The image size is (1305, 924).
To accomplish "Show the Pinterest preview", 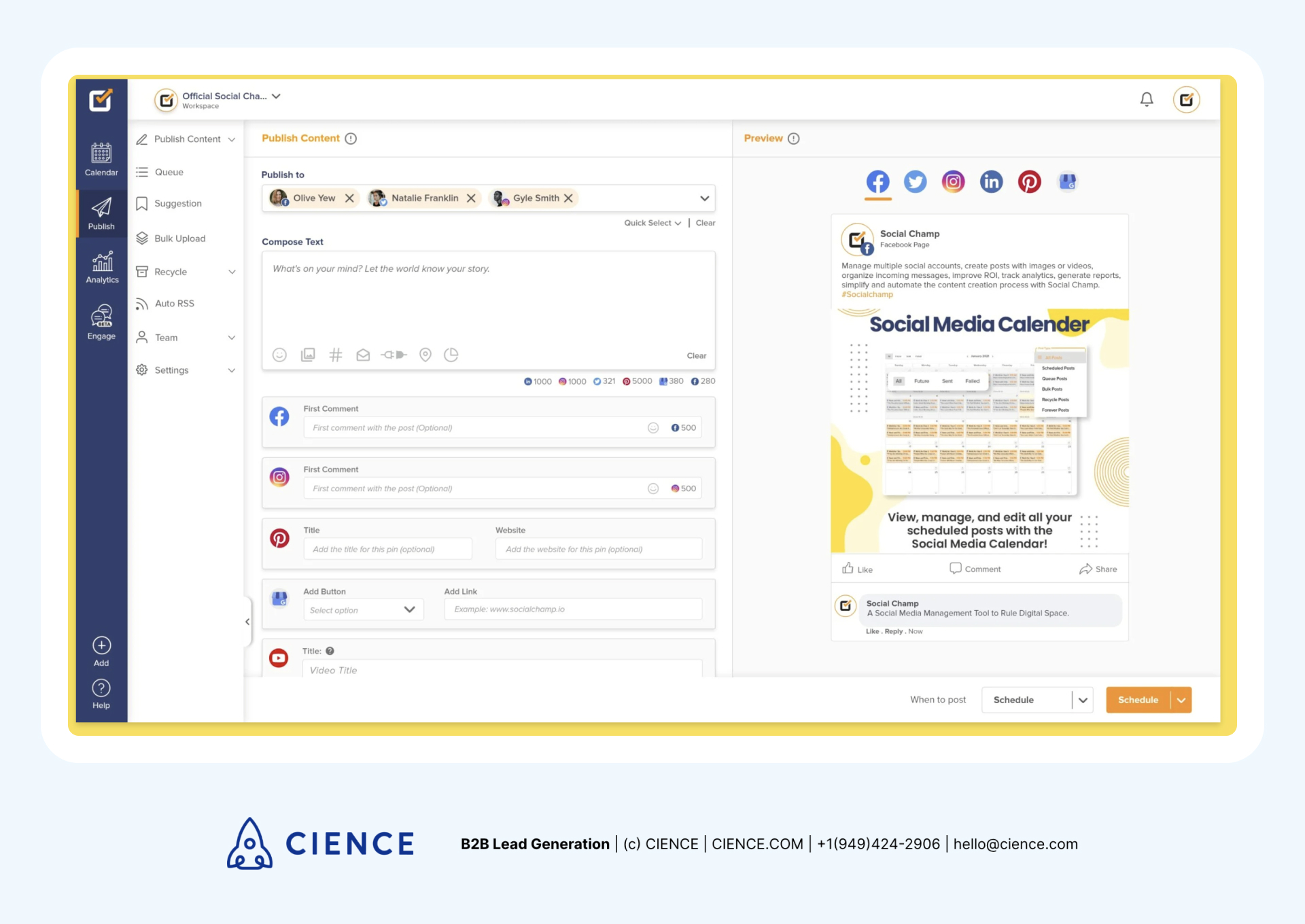I will (1029, 182).
